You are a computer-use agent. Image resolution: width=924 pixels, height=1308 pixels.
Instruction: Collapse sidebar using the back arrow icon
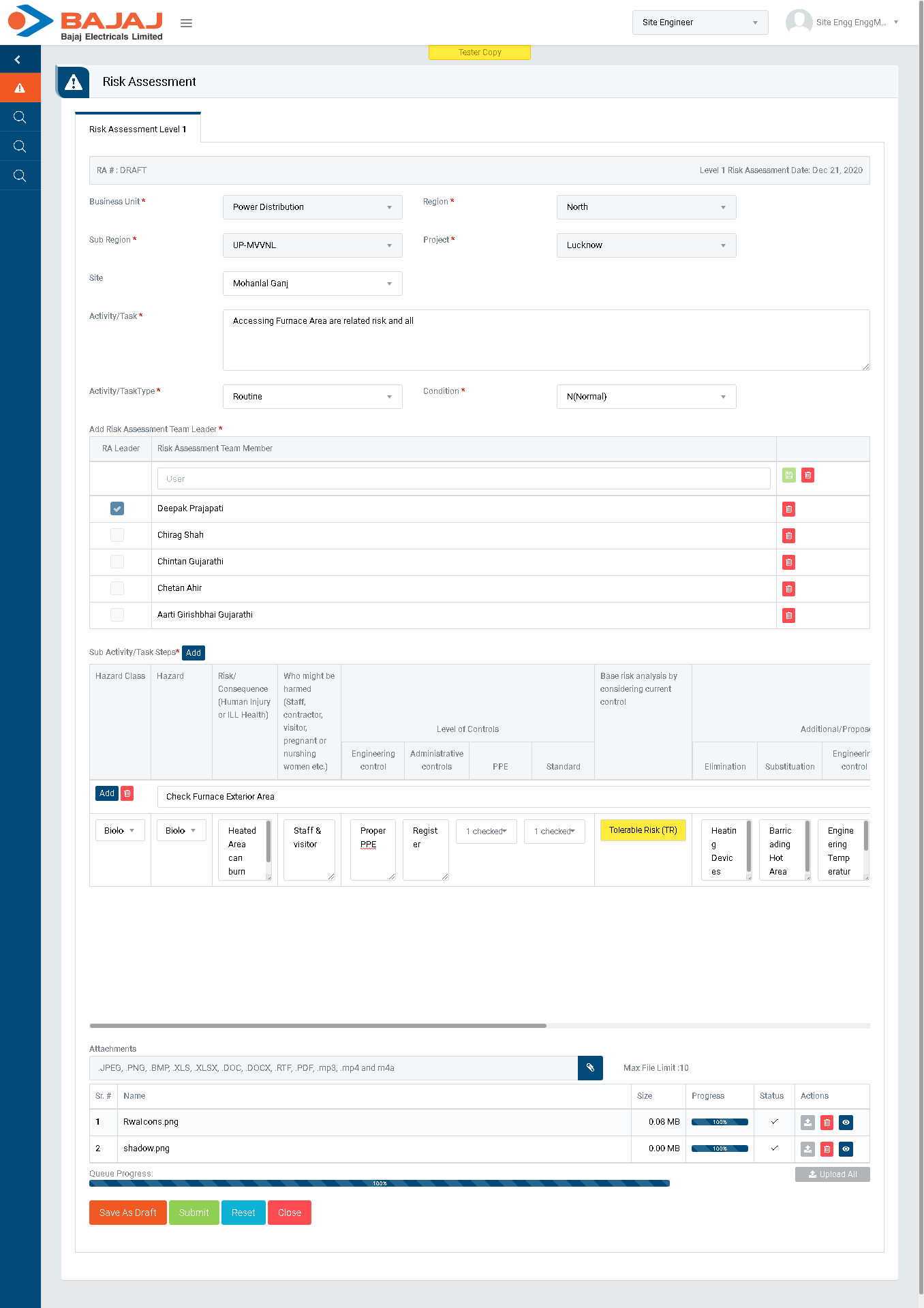(18, 60)
